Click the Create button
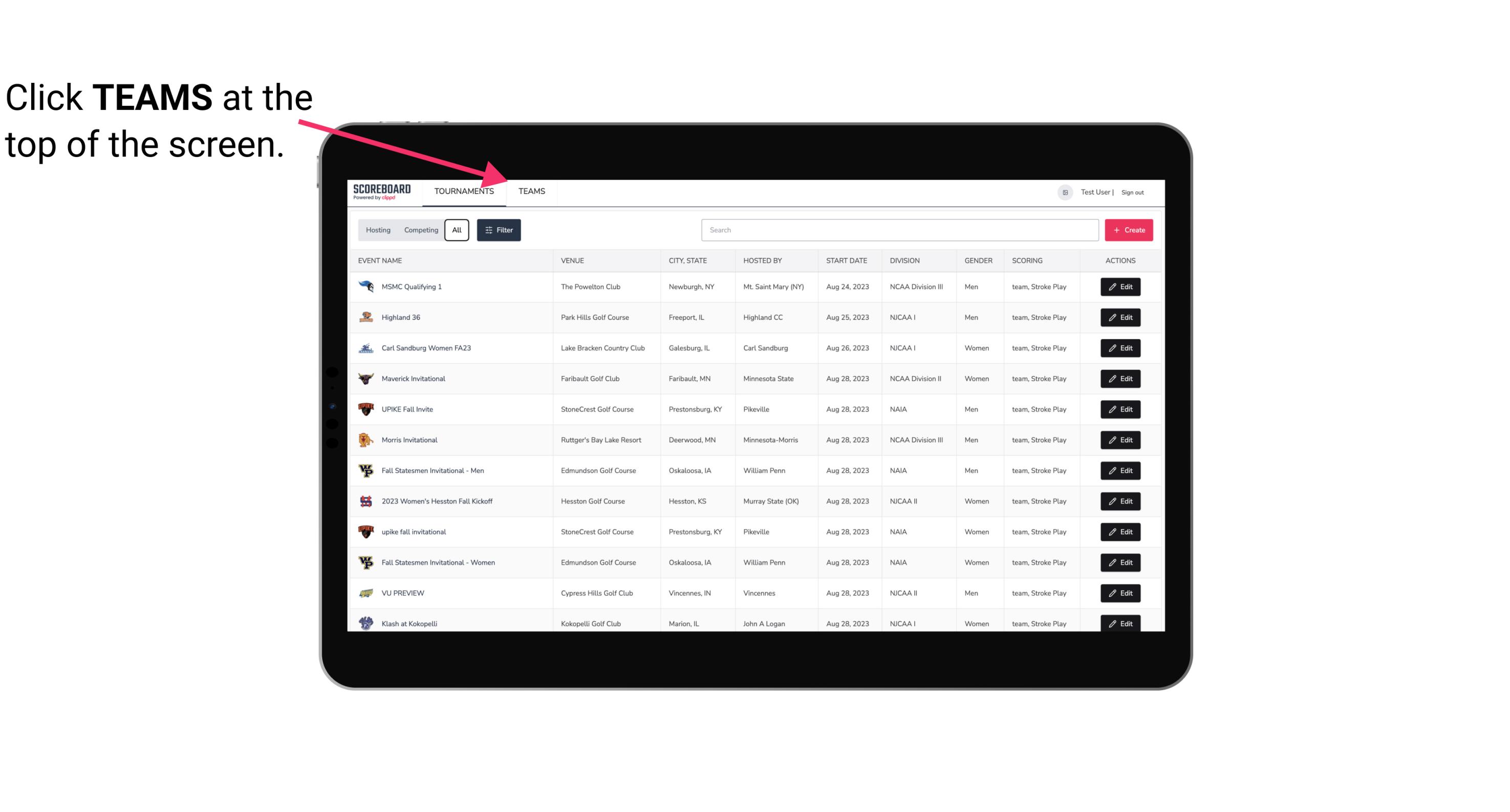The image size is (1510, 812). [x=1129, y=230]
